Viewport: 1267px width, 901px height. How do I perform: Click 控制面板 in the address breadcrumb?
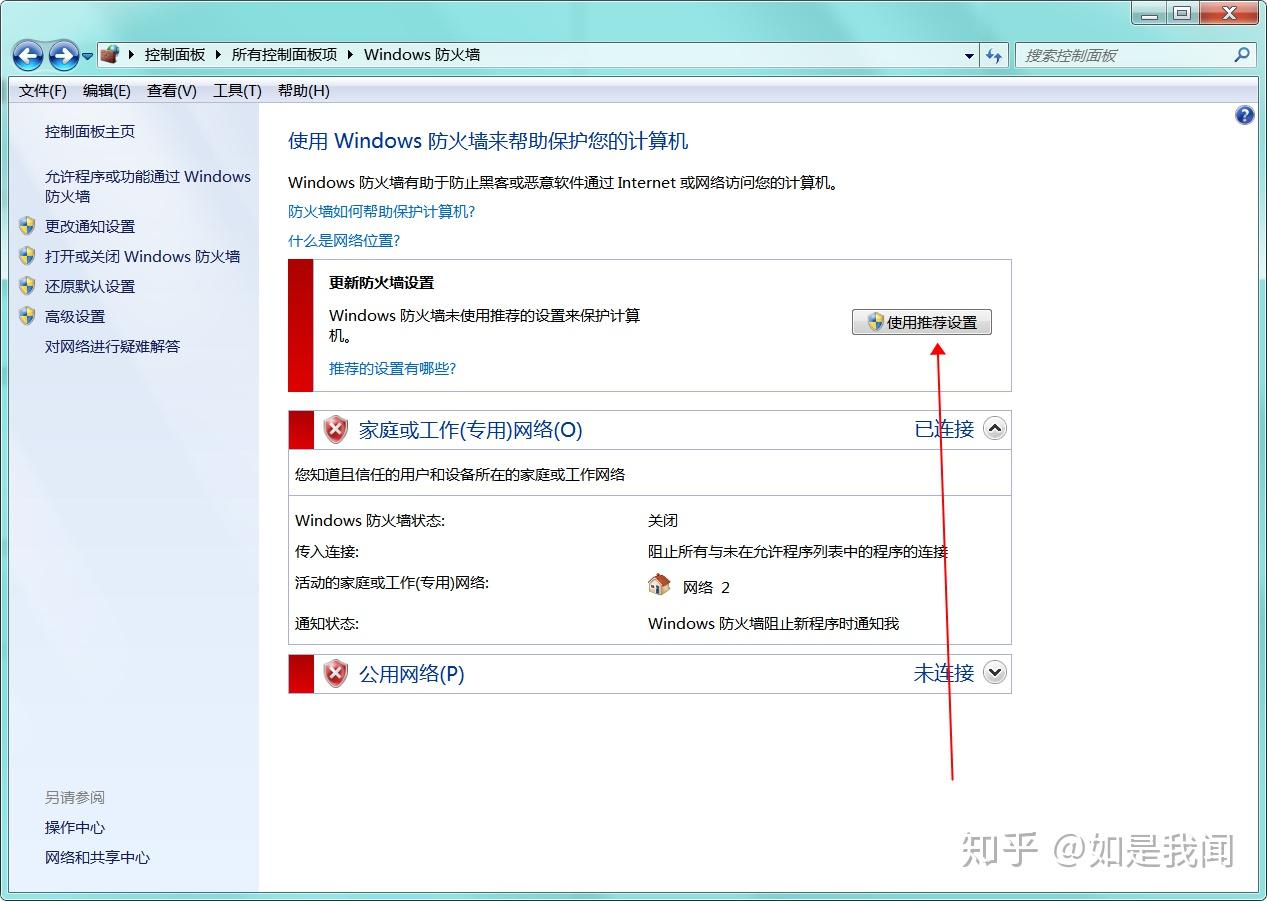tap(175, 55)
